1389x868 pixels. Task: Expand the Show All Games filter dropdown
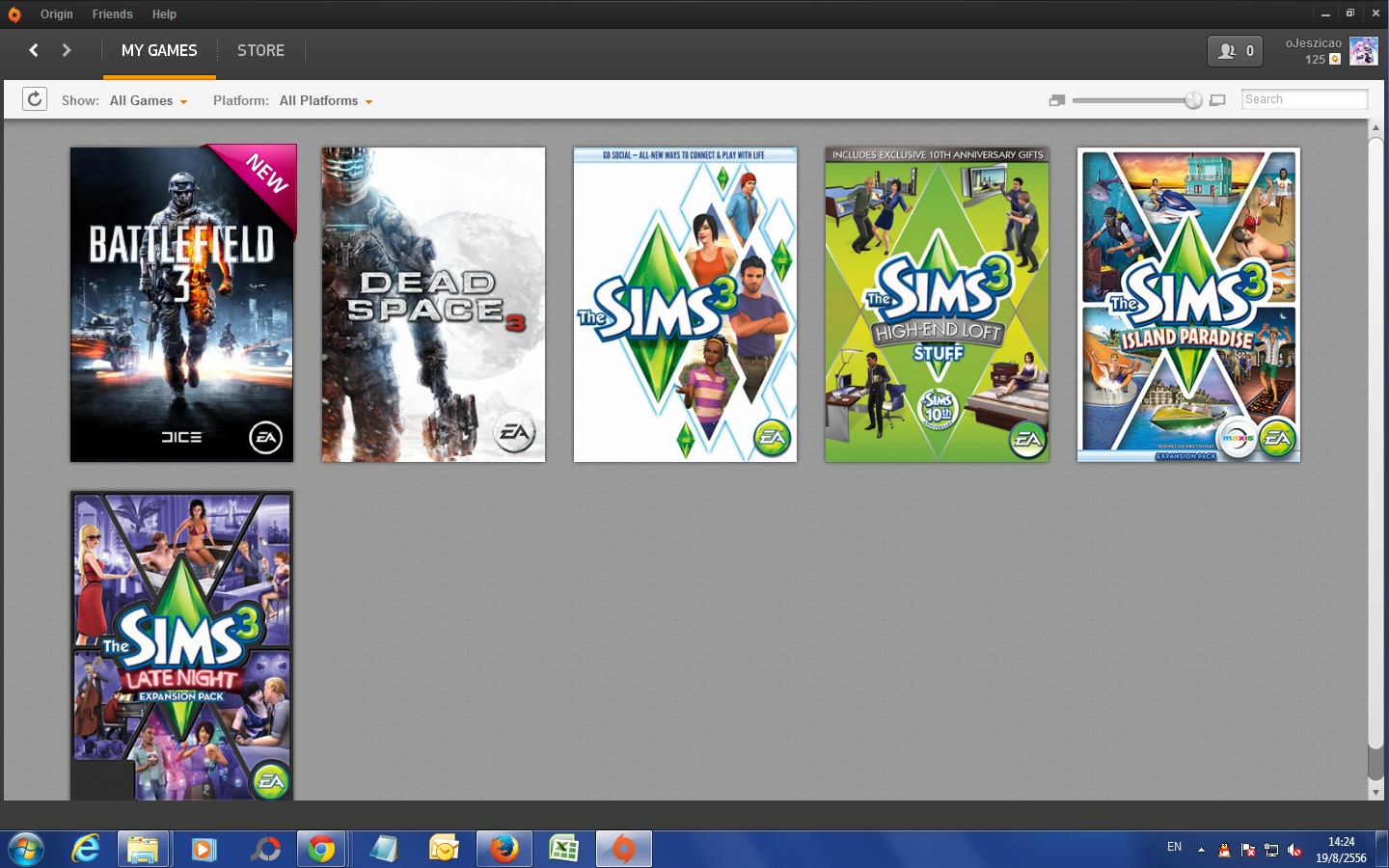(x=149, y=101)
